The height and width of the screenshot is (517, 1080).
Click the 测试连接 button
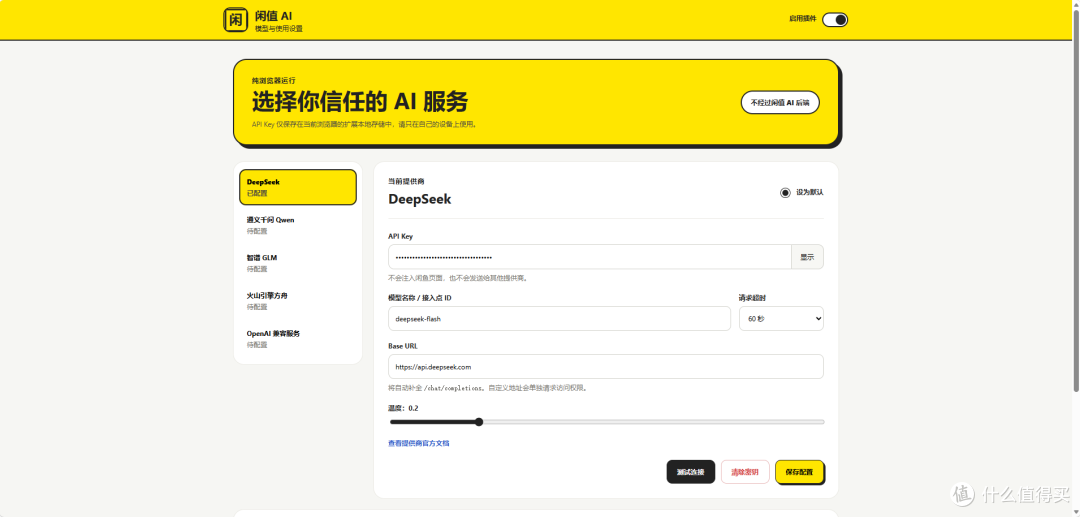tap(690, 472)
